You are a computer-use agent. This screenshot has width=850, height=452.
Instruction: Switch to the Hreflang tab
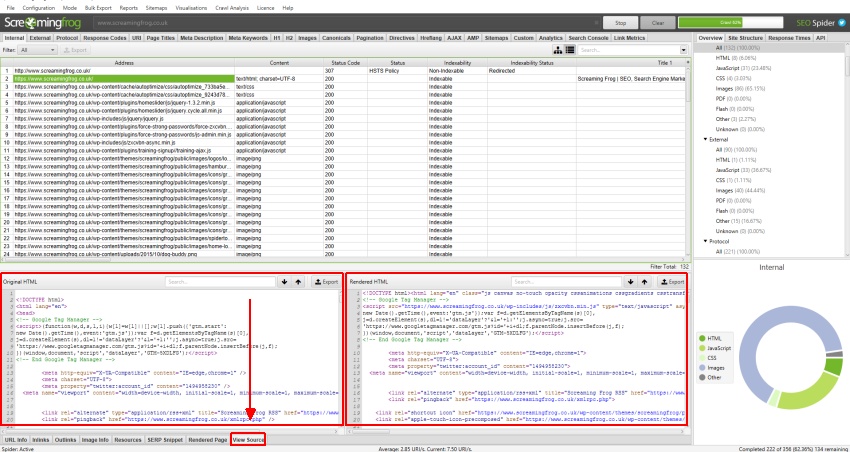tap(431, 38)
